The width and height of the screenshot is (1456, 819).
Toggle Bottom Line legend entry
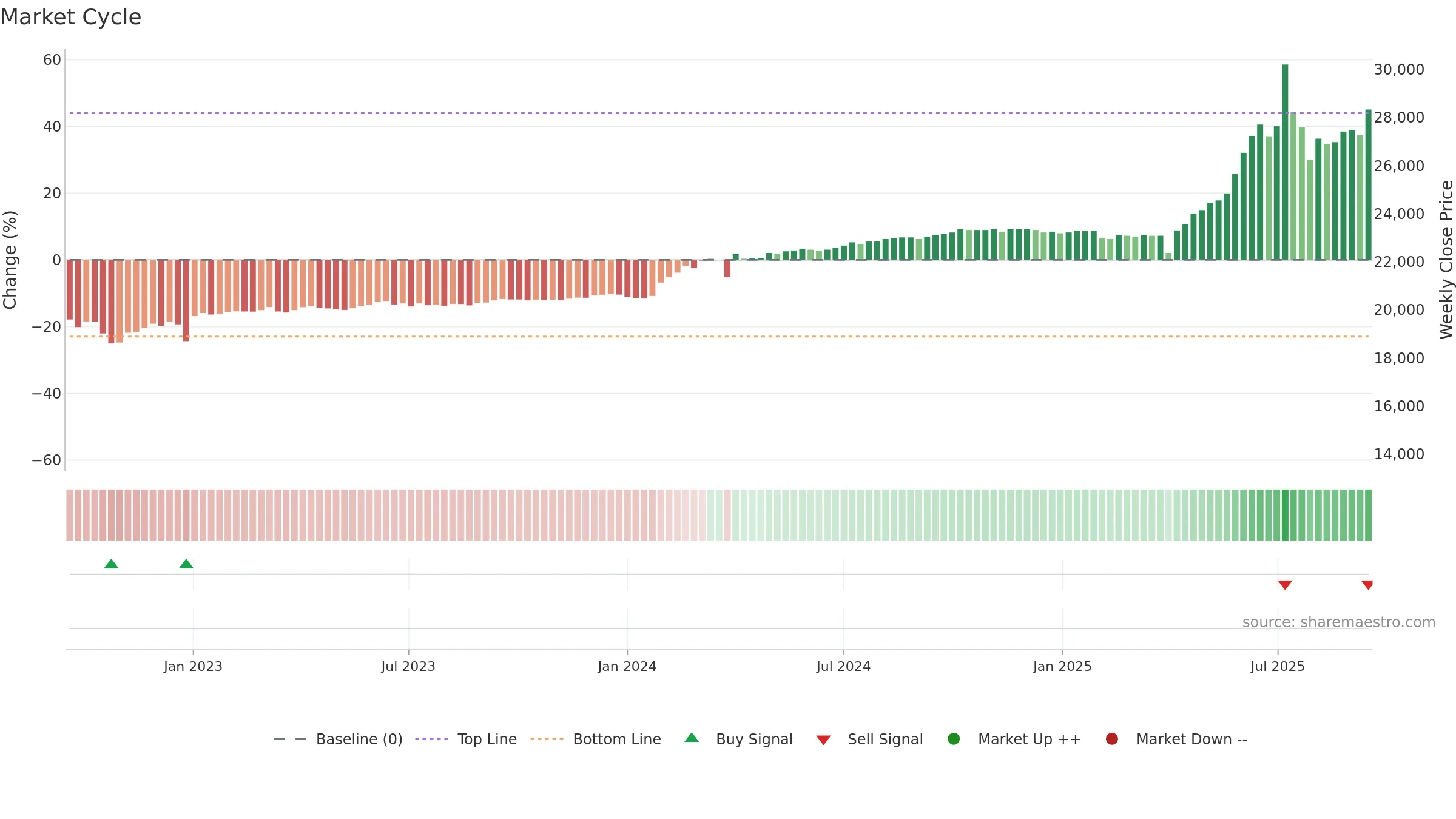[596, 739]
